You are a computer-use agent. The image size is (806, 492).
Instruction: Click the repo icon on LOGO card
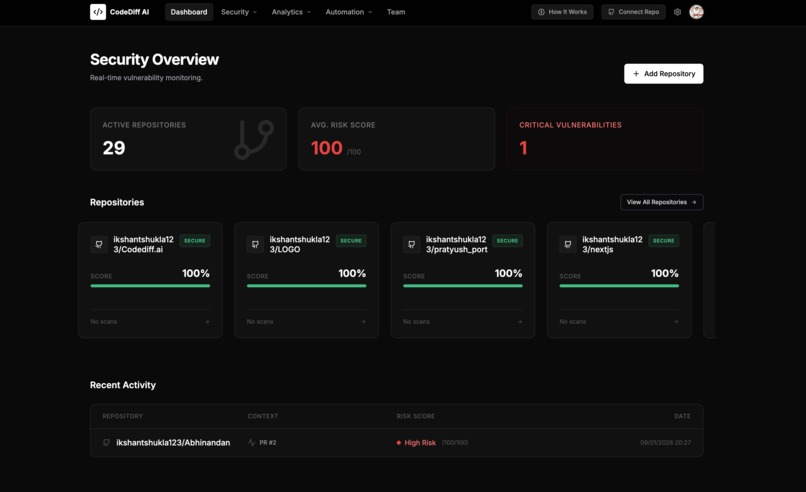(x=255, y=244)
